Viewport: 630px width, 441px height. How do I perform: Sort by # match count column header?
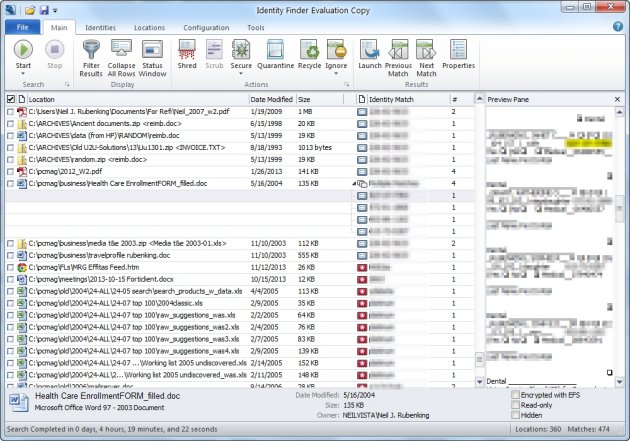pos(461,99)
